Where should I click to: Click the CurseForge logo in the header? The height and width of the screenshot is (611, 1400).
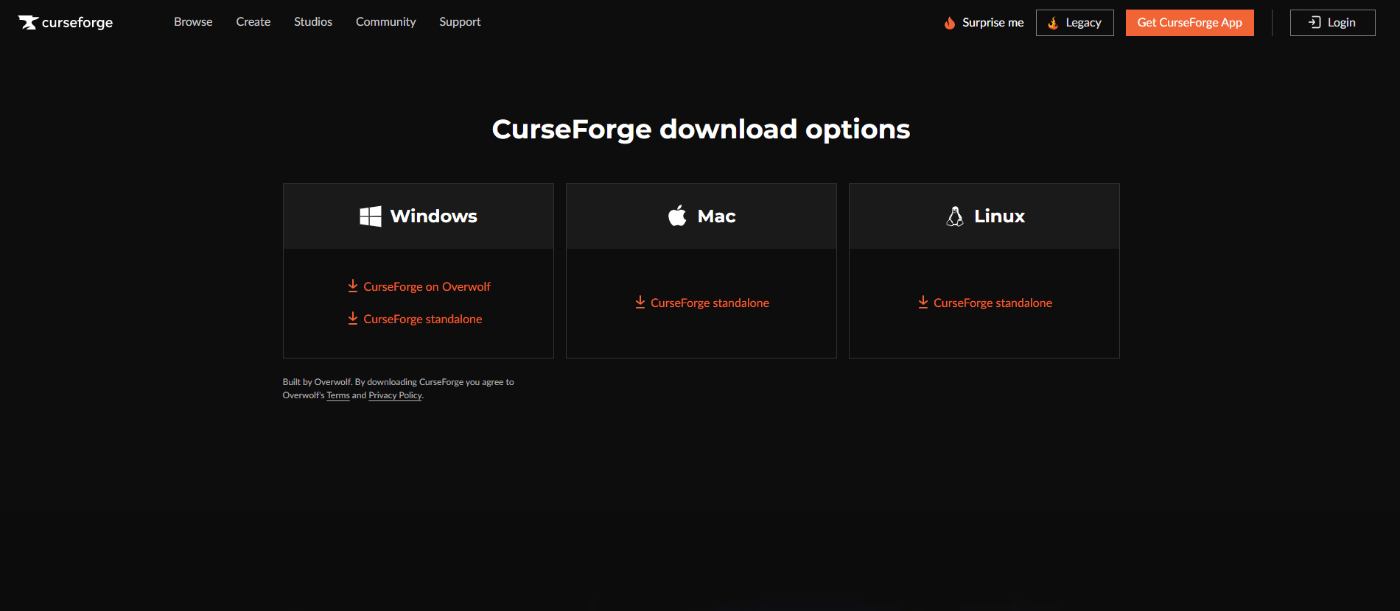65,22
